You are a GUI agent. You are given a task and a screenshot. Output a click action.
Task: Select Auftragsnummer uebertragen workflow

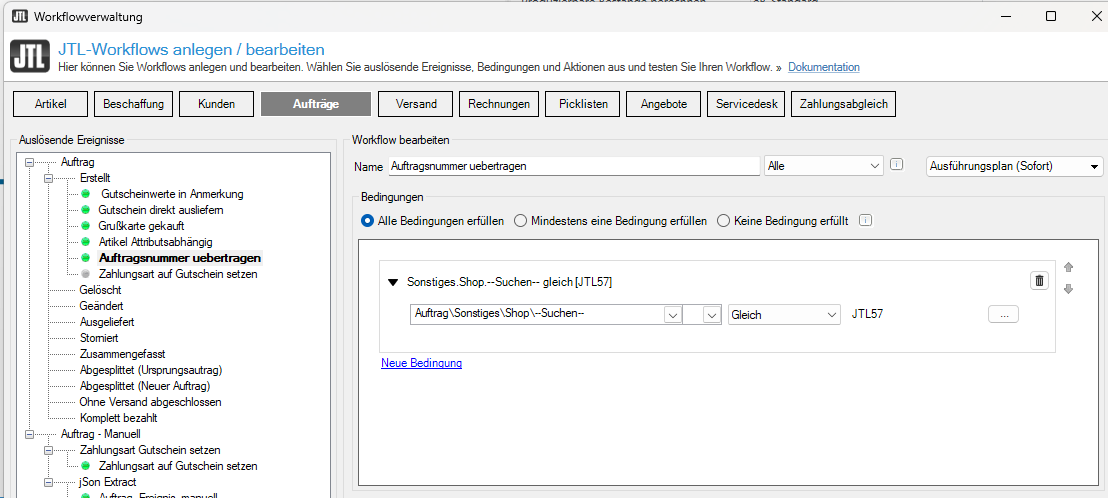pos(180,258)
